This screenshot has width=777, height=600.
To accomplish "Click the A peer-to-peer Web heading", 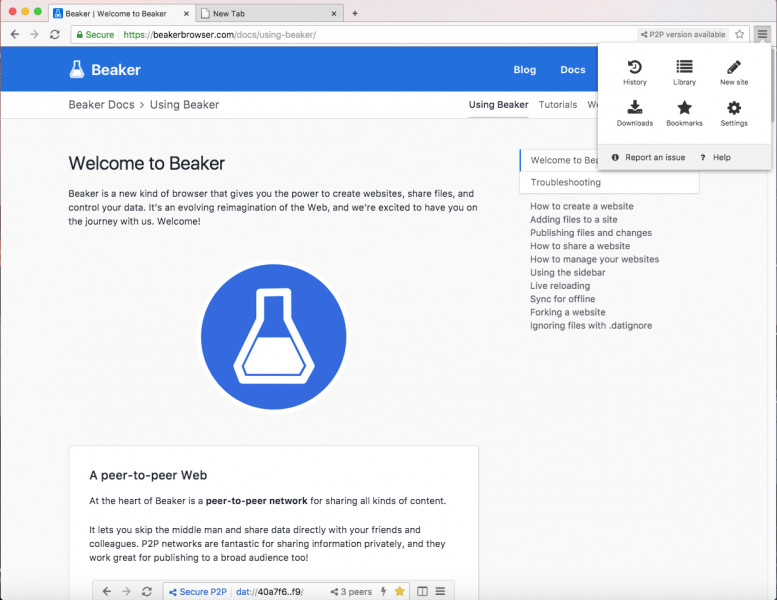I will point(148,475).
